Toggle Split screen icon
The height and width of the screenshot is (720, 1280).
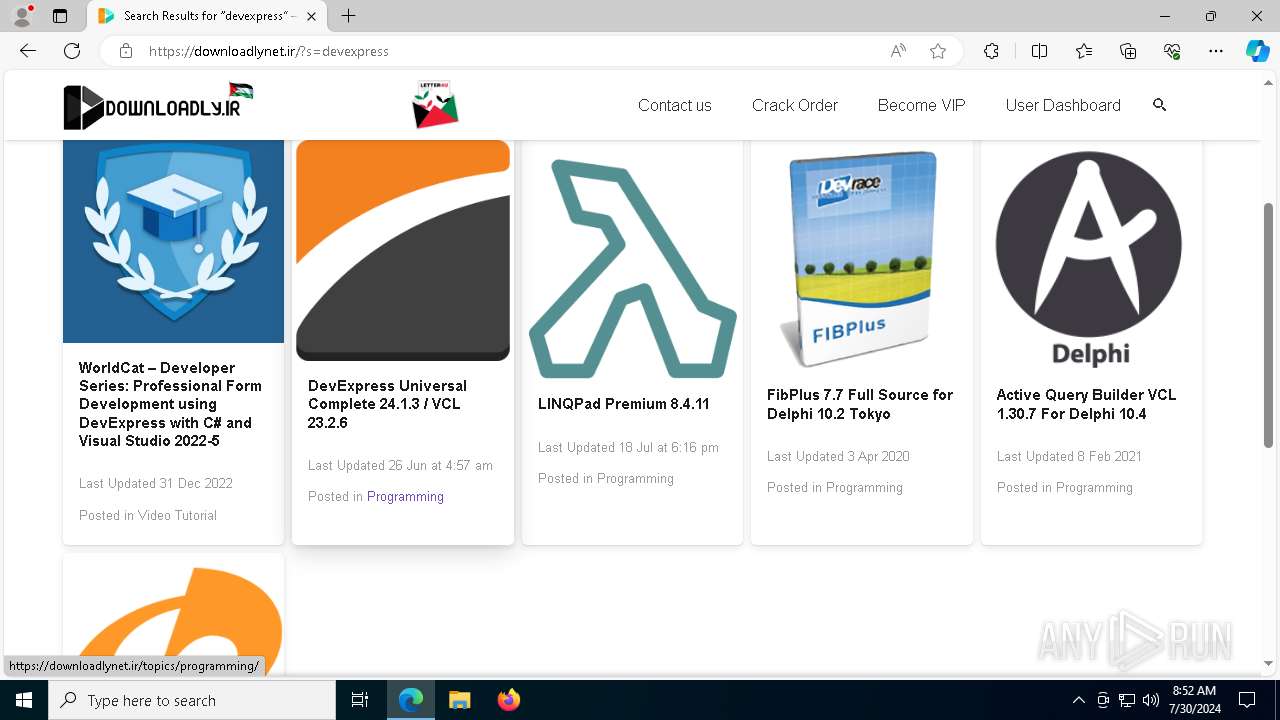(1039, 51)
